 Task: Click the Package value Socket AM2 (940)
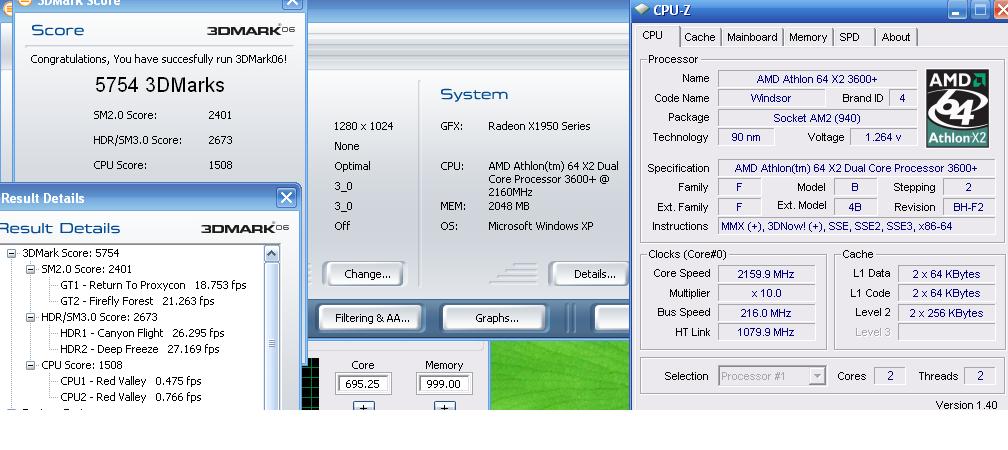pyautogui.click(x=817, y=118)
